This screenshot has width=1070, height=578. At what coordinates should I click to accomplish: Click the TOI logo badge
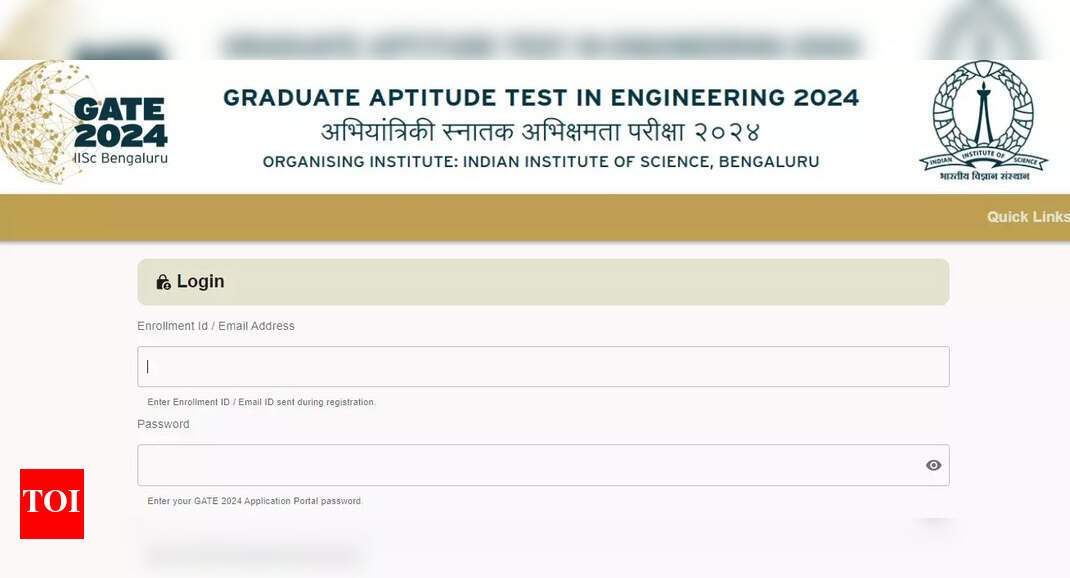tap(51, 504)
